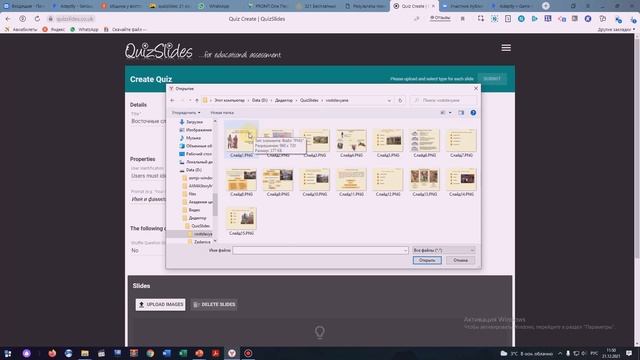640x360 pixels.
Task: Open the Windows Start menu
Action: (x=8, y=353)
